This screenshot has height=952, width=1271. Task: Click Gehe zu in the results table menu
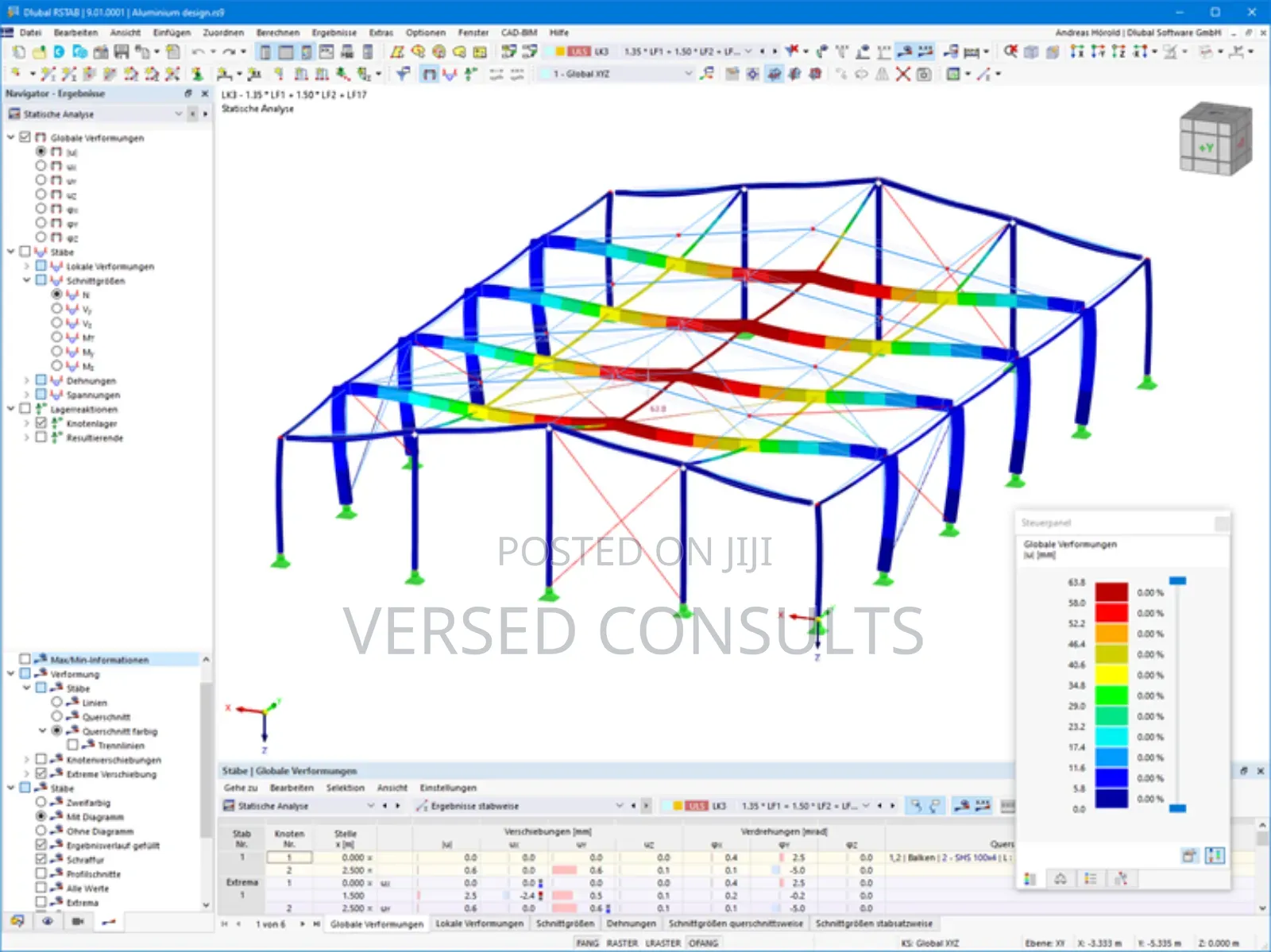click(x=238, y=788)
